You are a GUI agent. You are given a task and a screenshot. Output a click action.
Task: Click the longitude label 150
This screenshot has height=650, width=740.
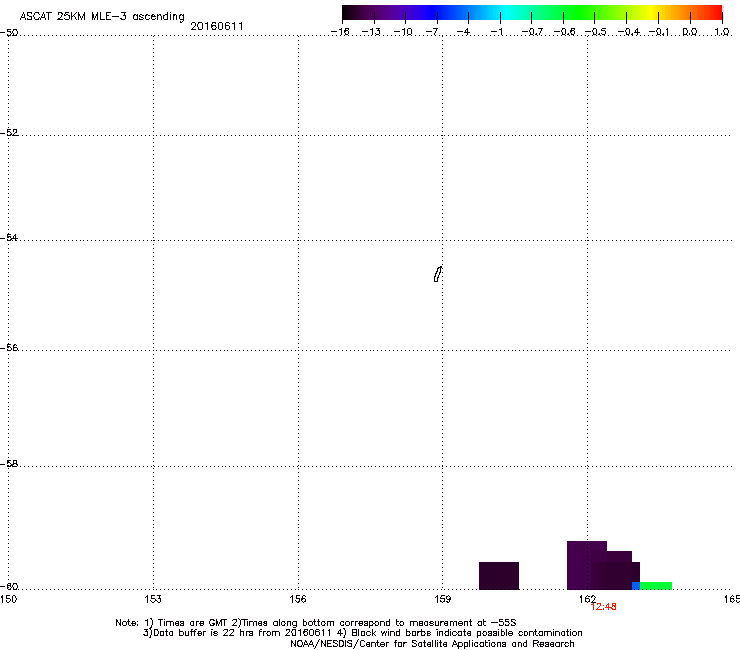pyautogui.click(x=8, y=599)
